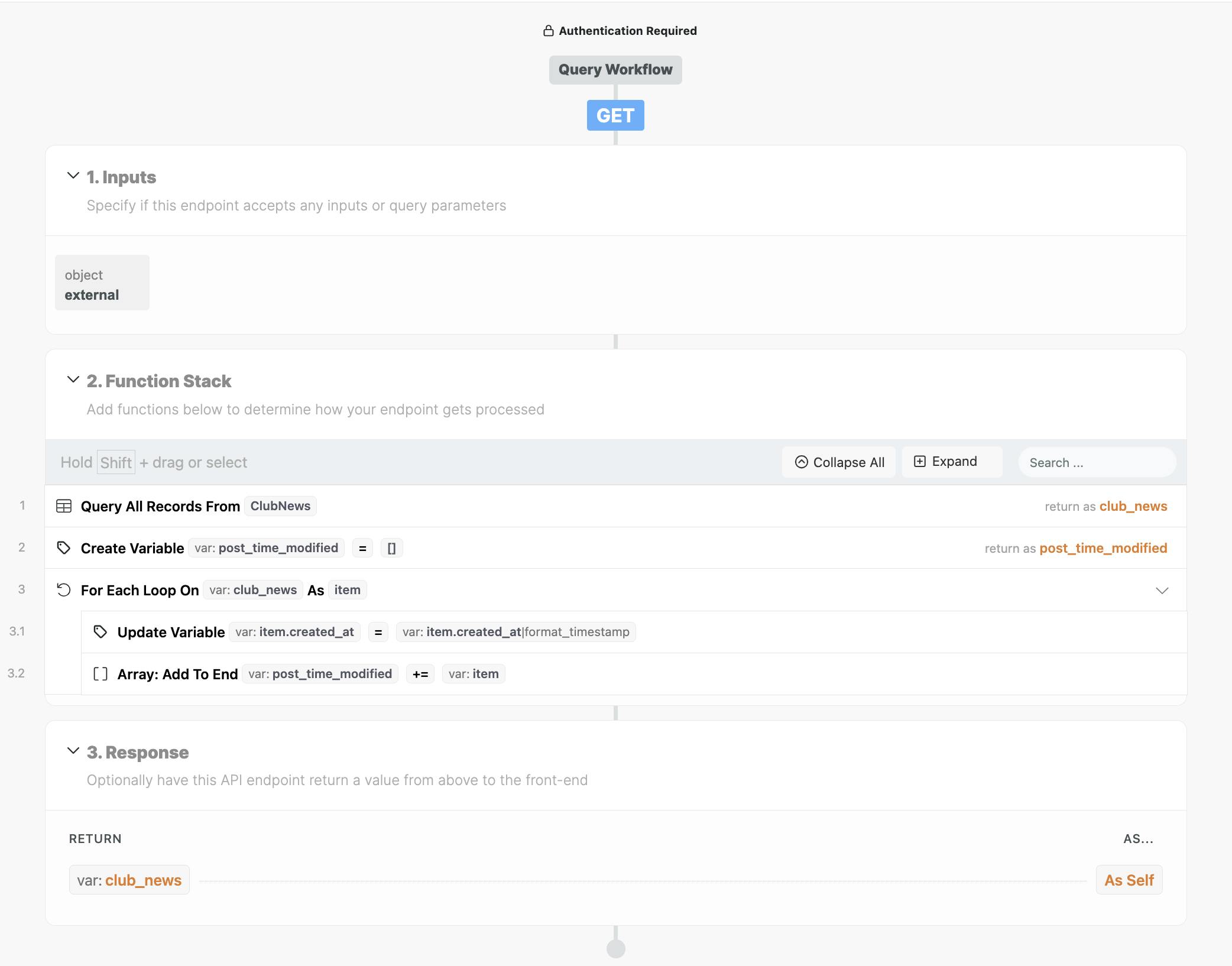Focus the function stack Search field
The height and width of the screenshot is (966, 1232).
click(x=1097, y=462)
